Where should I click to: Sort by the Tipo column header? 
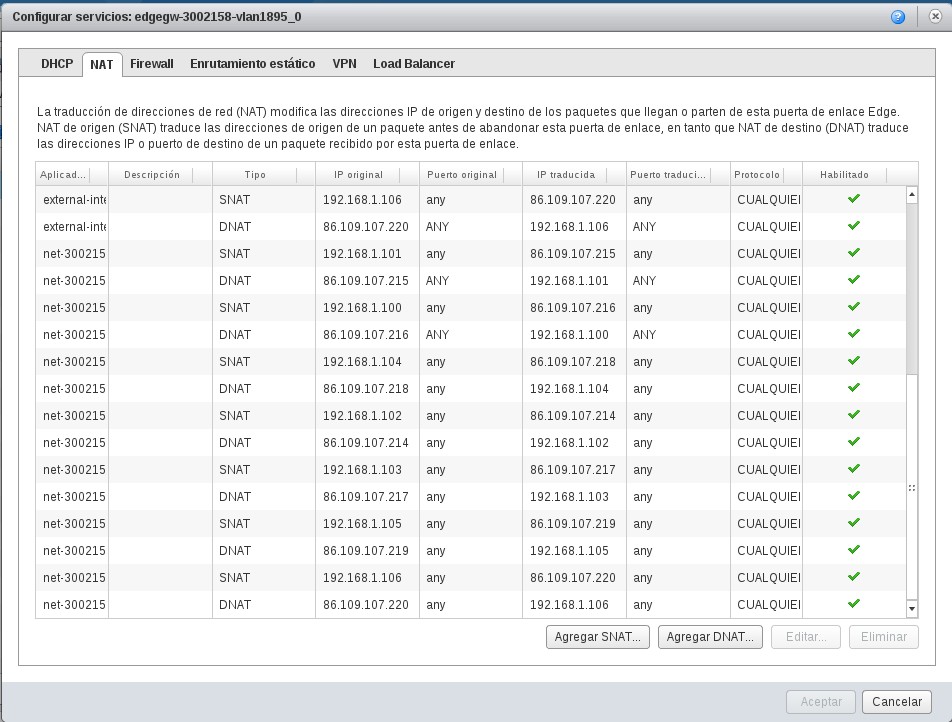(x=255, y=175)
